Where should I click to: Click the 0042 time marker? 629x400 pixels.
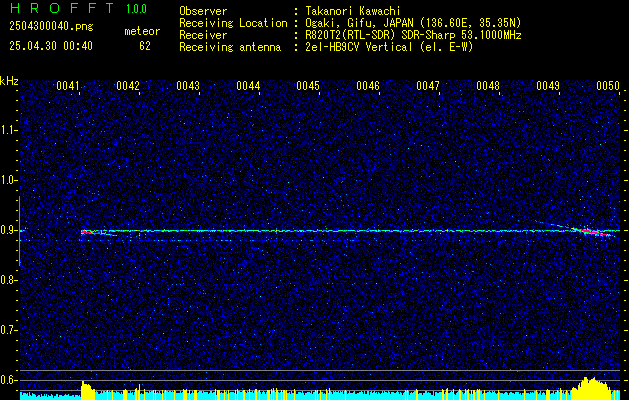click(128, 85)
